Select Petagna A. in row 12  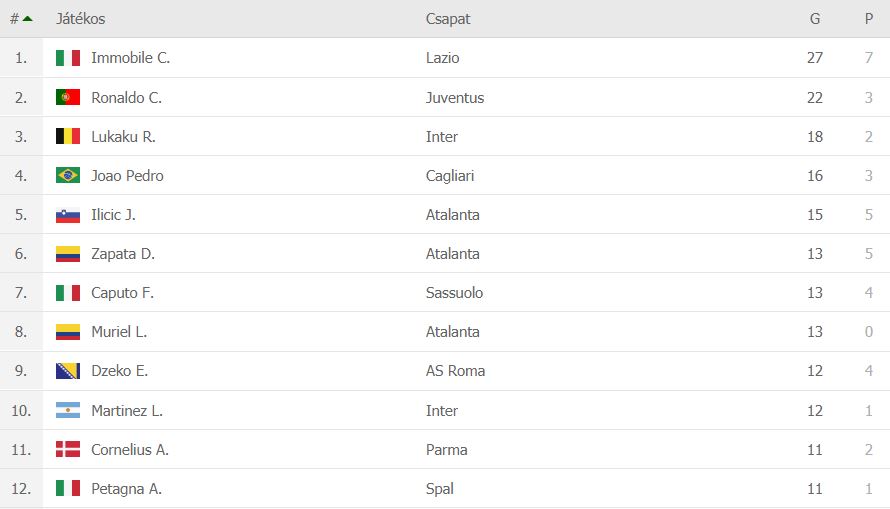click(x=127, y=489)
